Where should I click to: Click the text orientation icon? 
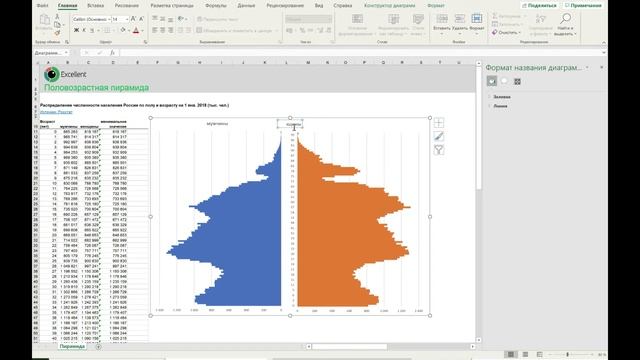pyautogui.click(x=181, y=19)
